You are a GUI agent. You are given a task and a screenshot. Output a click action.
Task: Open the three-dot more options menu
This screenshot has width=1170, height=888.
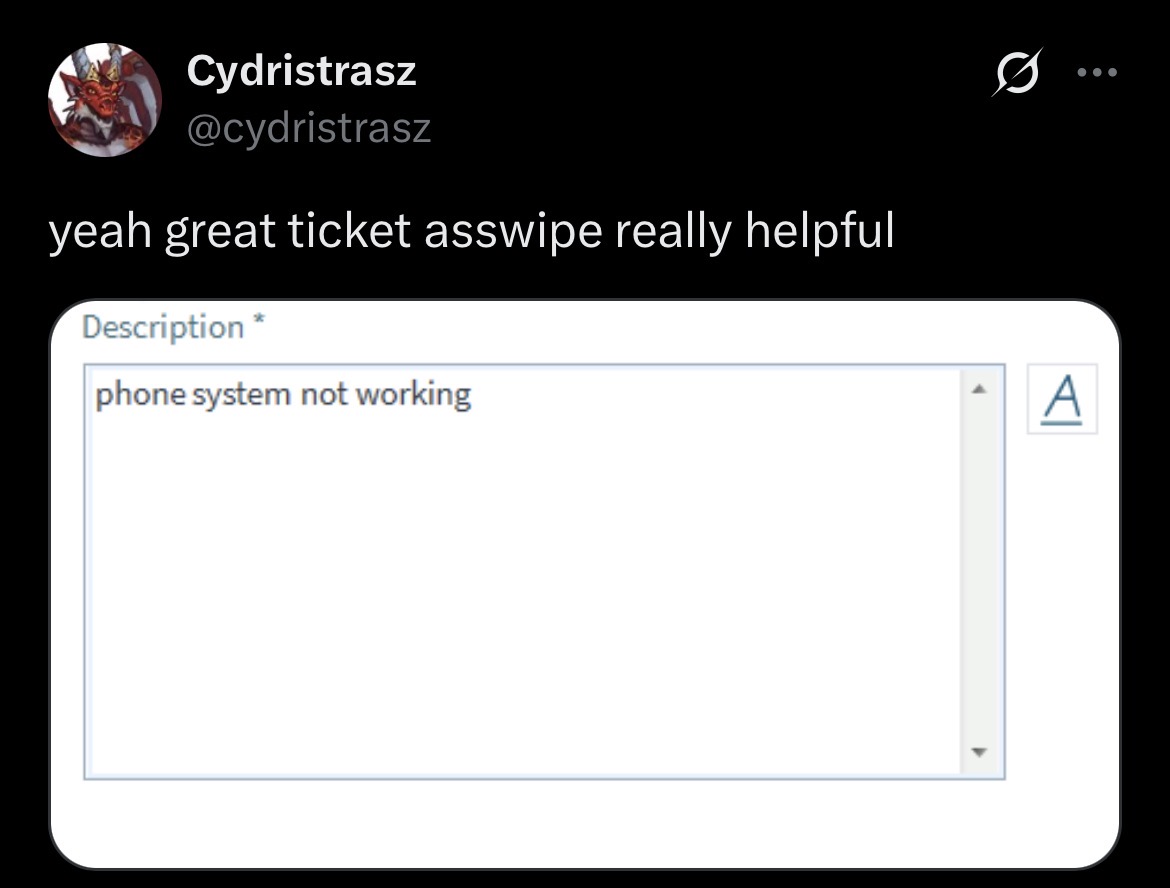click(1098, 72)
